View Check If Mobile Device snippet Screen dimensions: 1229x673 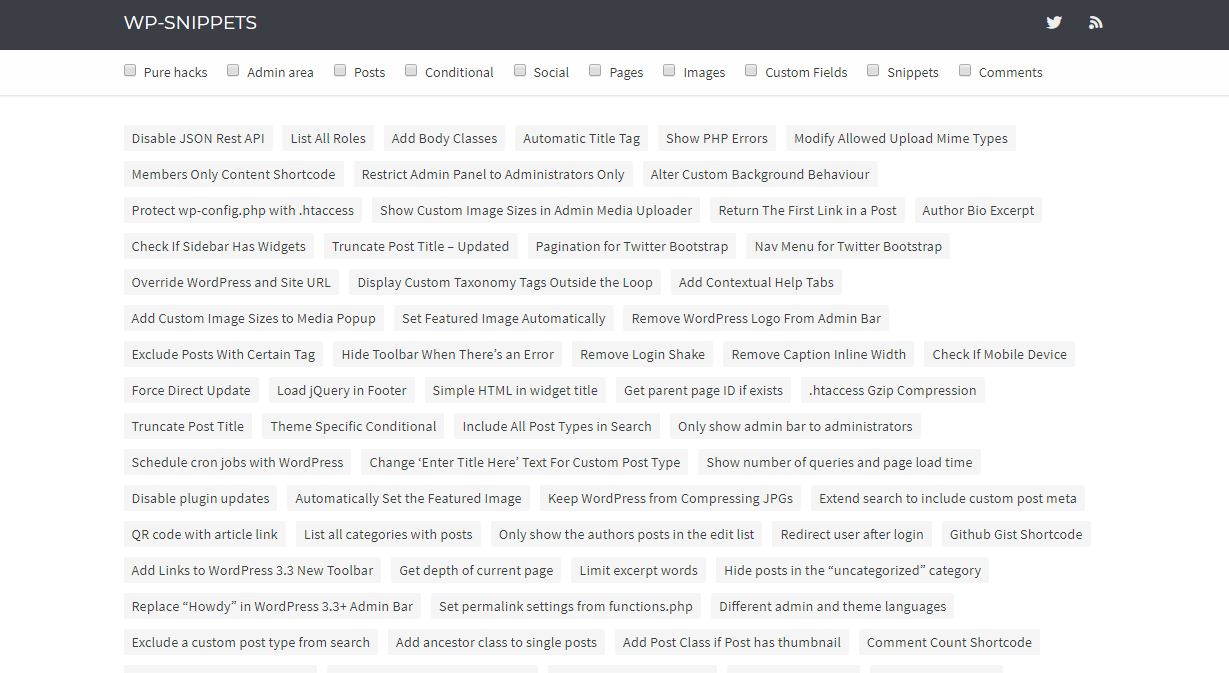coord(1000,354)
